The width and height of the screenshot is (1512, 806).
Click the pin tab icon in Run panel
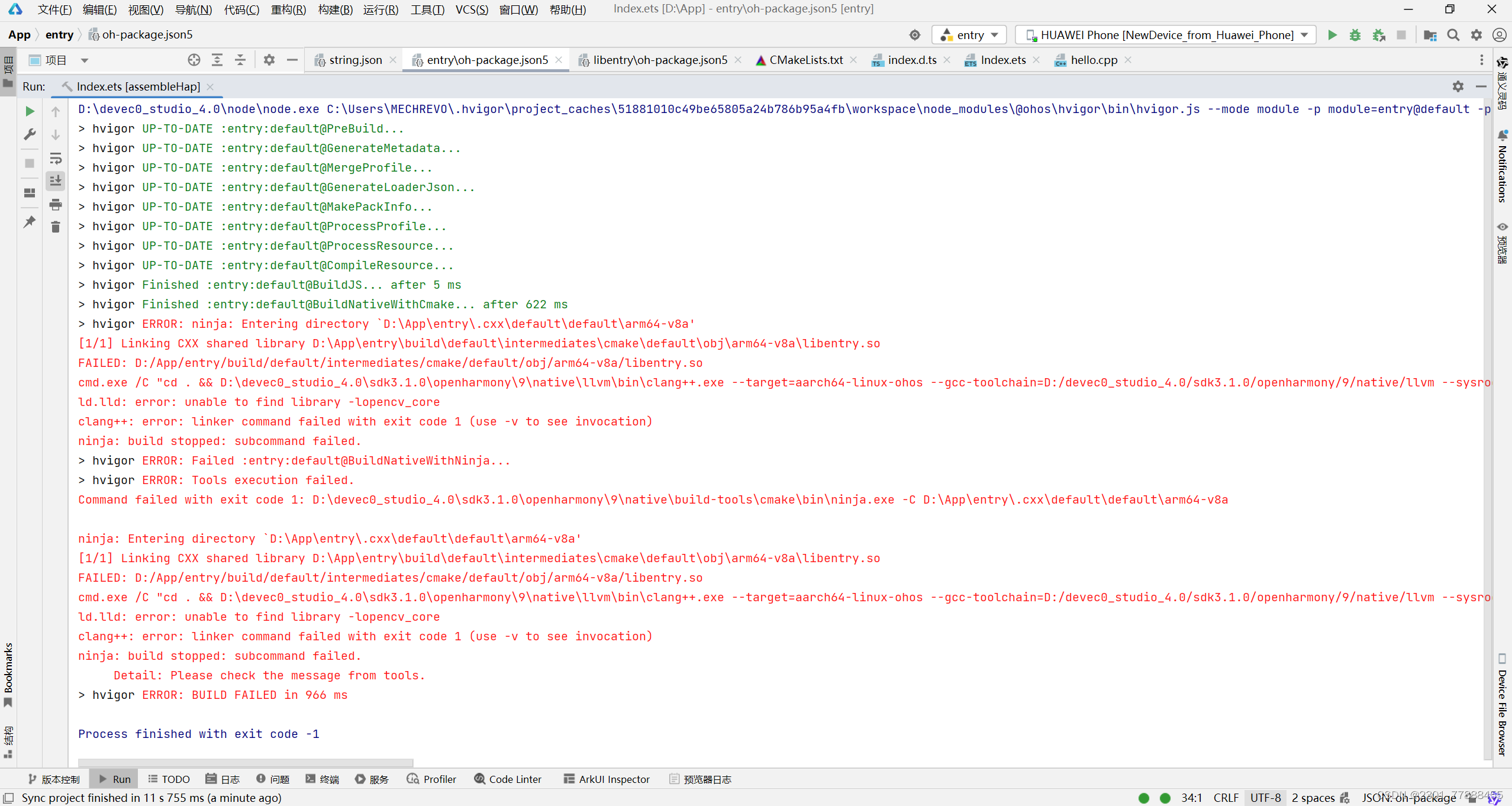(30, 222)
